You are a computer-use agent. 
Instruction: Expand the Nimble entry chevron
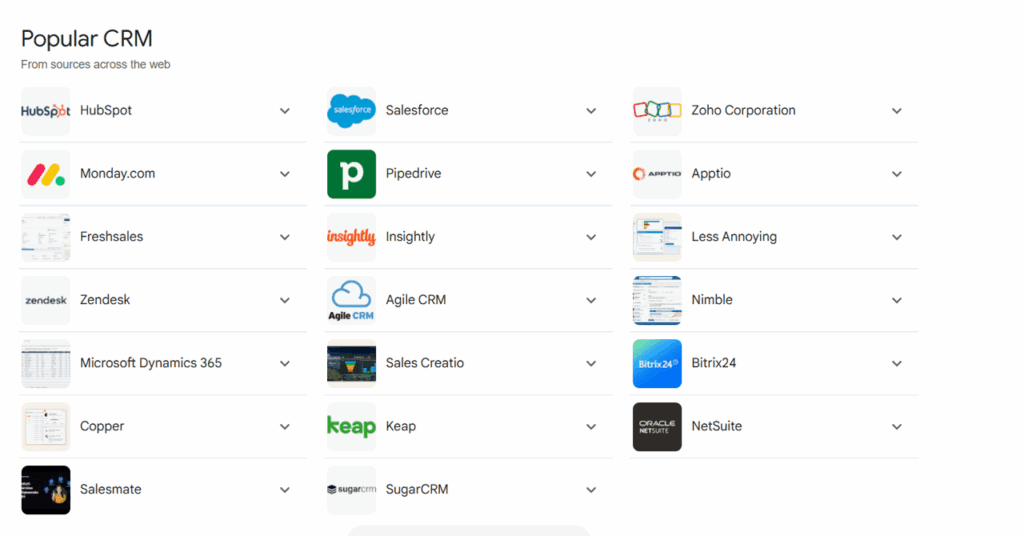pyautogui.click(x=897, y=300)
